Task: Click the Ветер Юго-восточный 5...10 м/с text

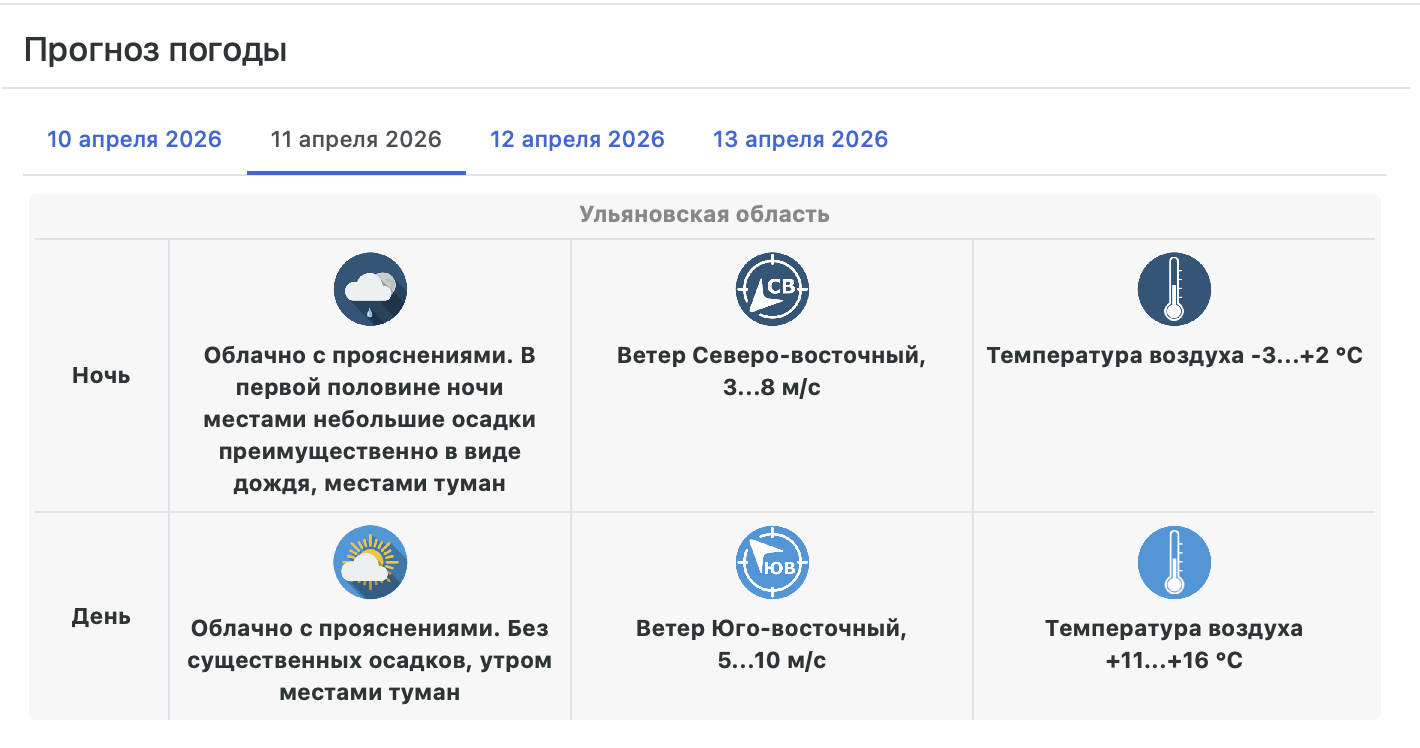Action: coord(772,645)
